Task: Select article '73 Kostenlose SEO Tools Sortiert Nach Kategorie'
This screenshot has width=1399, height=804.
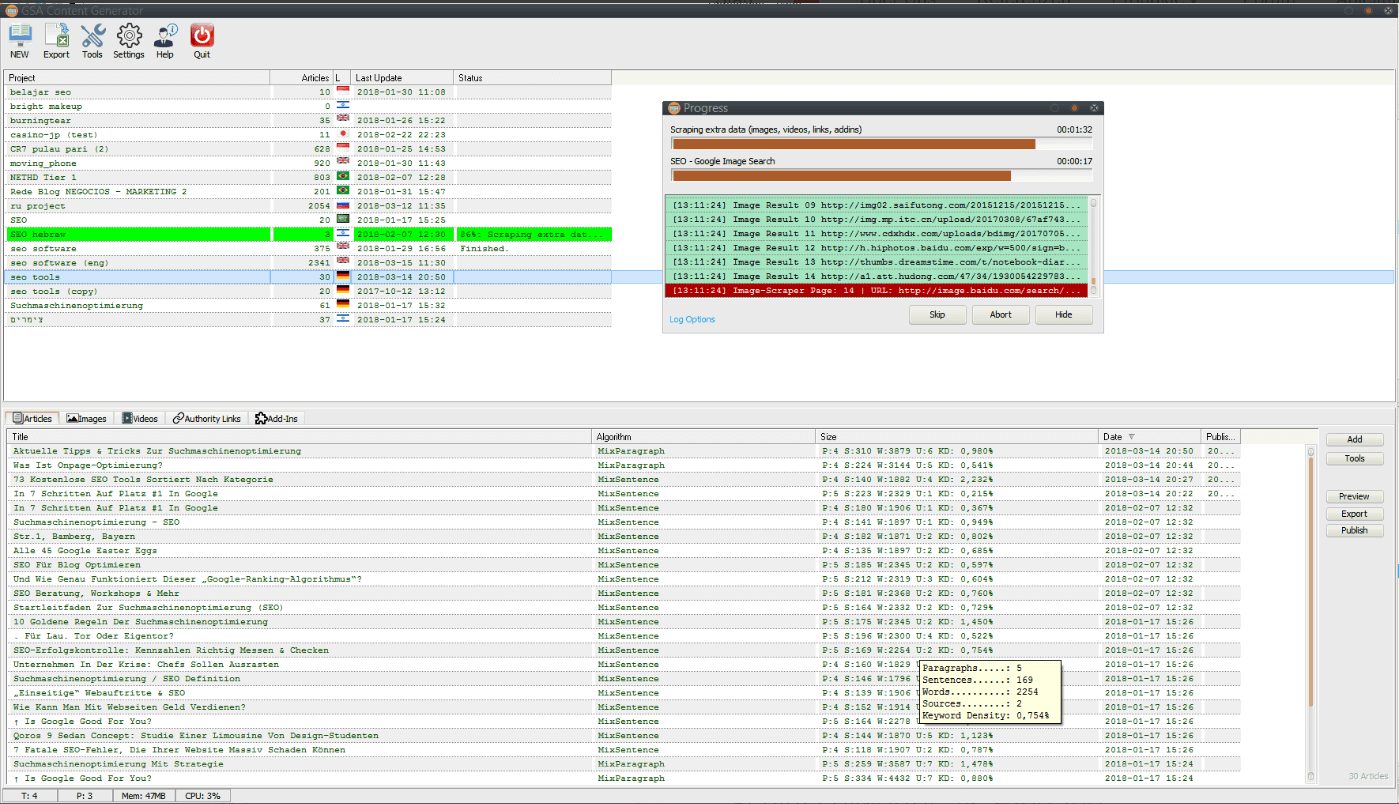Action: pyautogui.click(x=624, y=479)
